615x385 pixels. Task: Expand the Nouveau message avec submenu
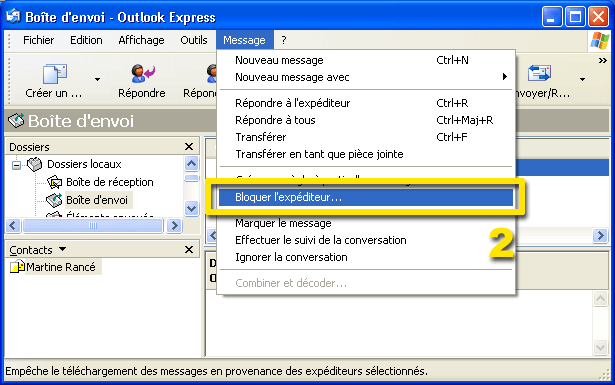point(366,77)
